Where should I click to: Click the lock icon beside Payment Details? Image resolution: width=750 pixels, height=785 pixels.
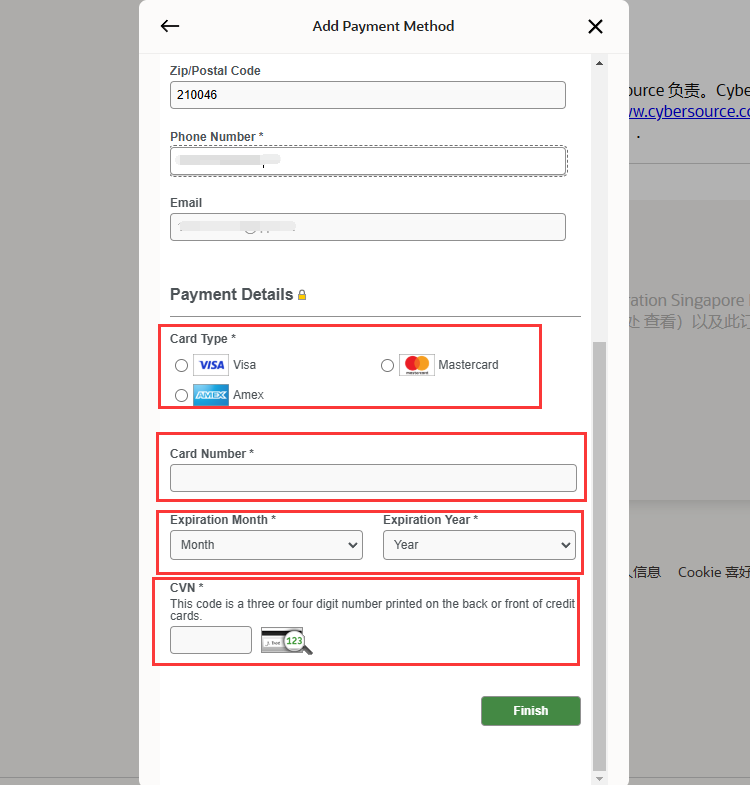click(302, 295)
